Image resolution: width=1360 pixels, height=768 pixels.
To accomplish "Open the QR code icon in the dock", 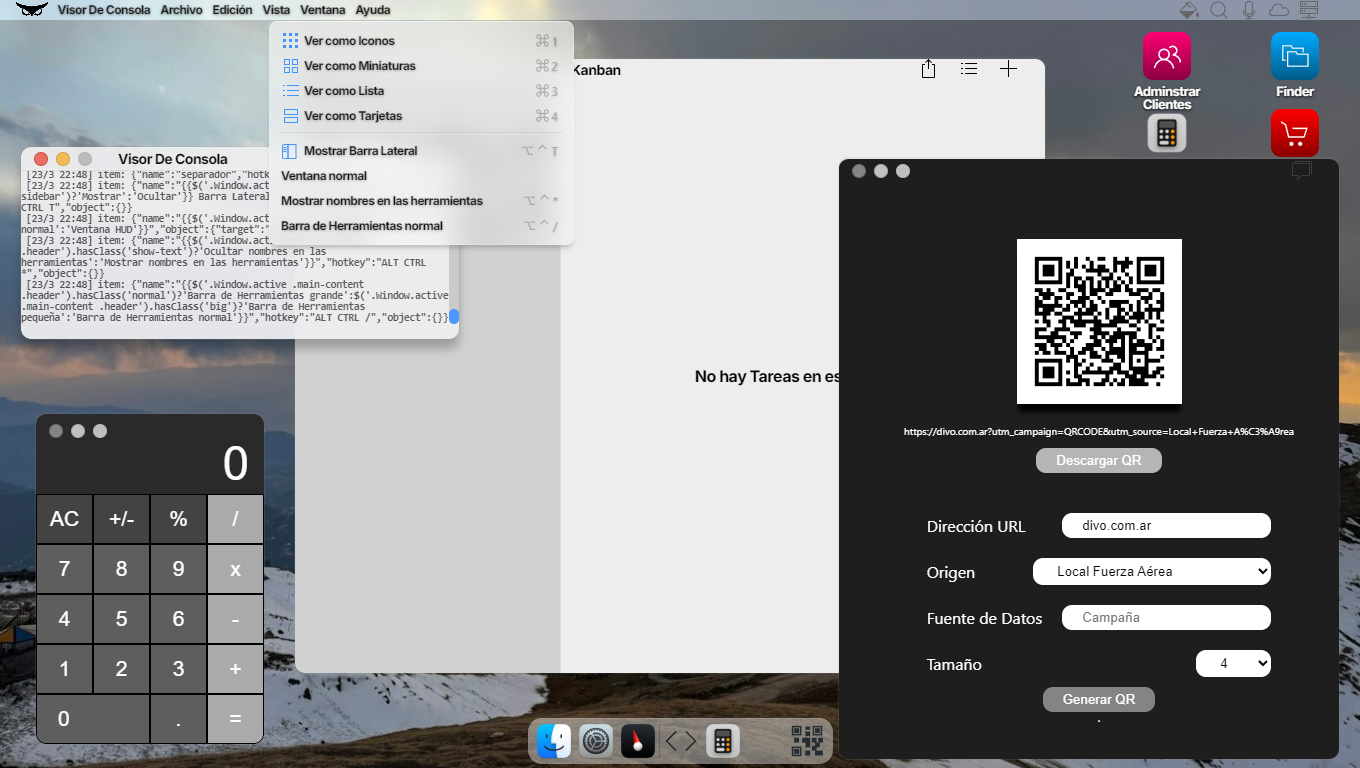I will [807, 741].
